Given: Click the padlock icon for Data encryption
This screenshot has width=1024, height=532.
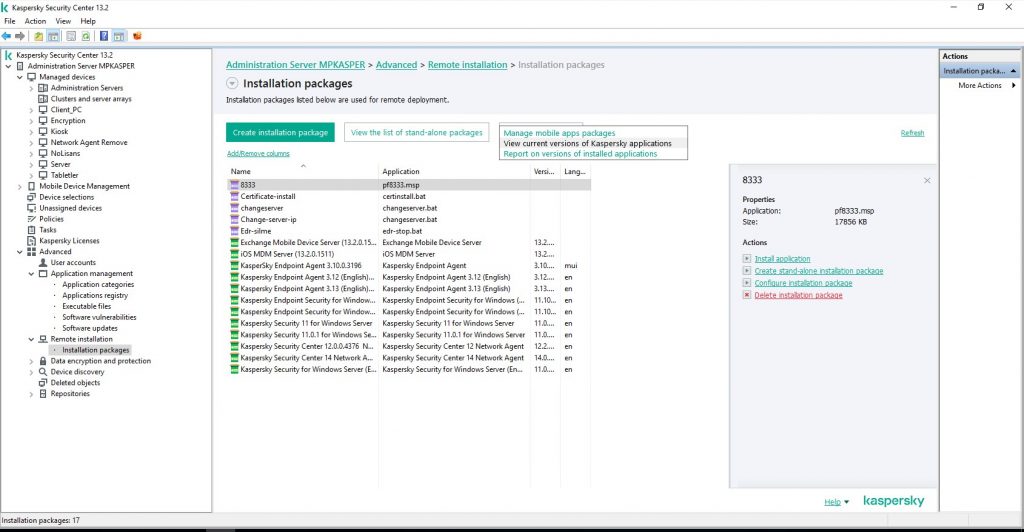Looking at the screenshot, I should (x=43, y=361).
